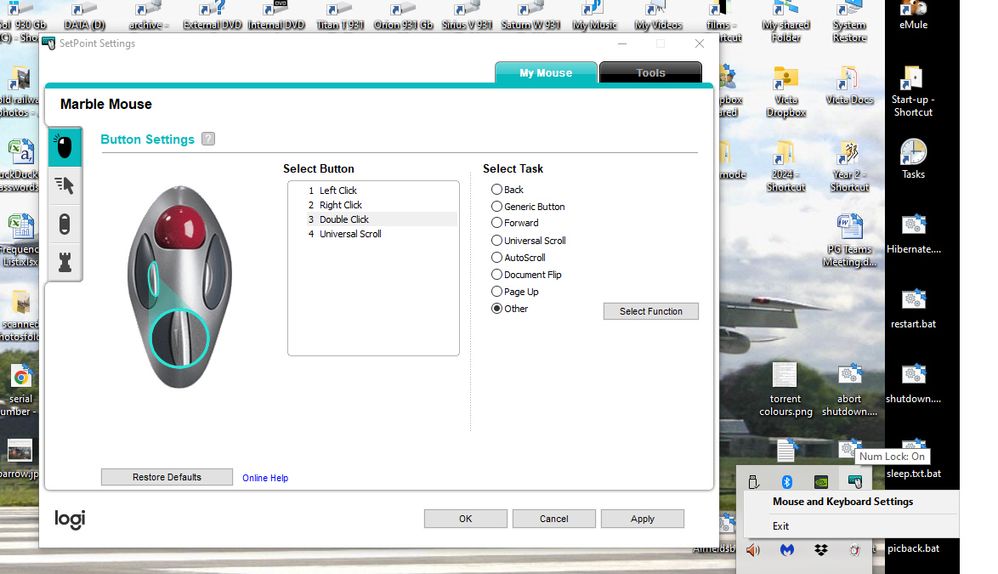Select the Page Up radio option
This screenshot has width=998, height=574.
[496, 291]
